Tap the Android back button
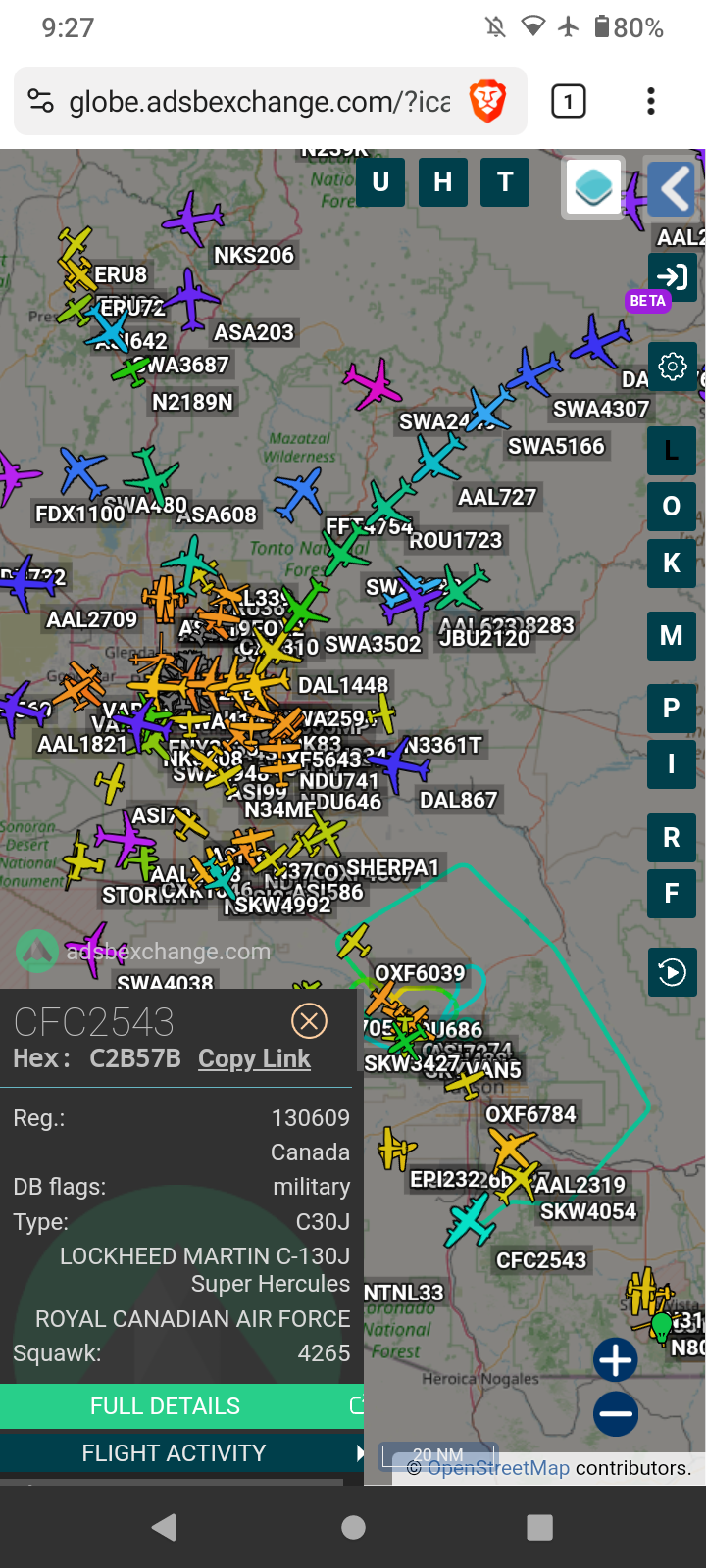 click(165, 1527)
